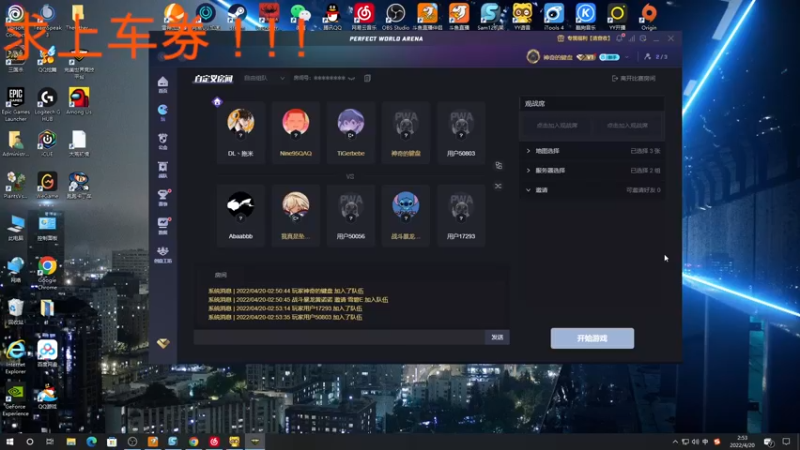
Task: Select player card Abaabbb in the bottom team
Action: [240, 215]
